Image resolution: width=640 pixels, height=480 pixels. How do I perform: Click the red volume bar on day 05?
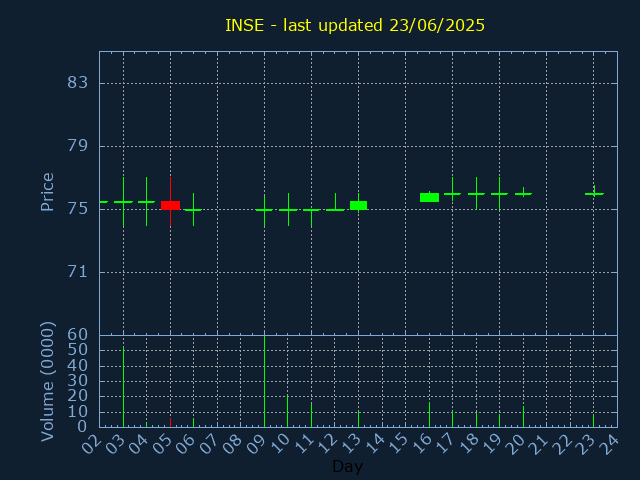171,422
